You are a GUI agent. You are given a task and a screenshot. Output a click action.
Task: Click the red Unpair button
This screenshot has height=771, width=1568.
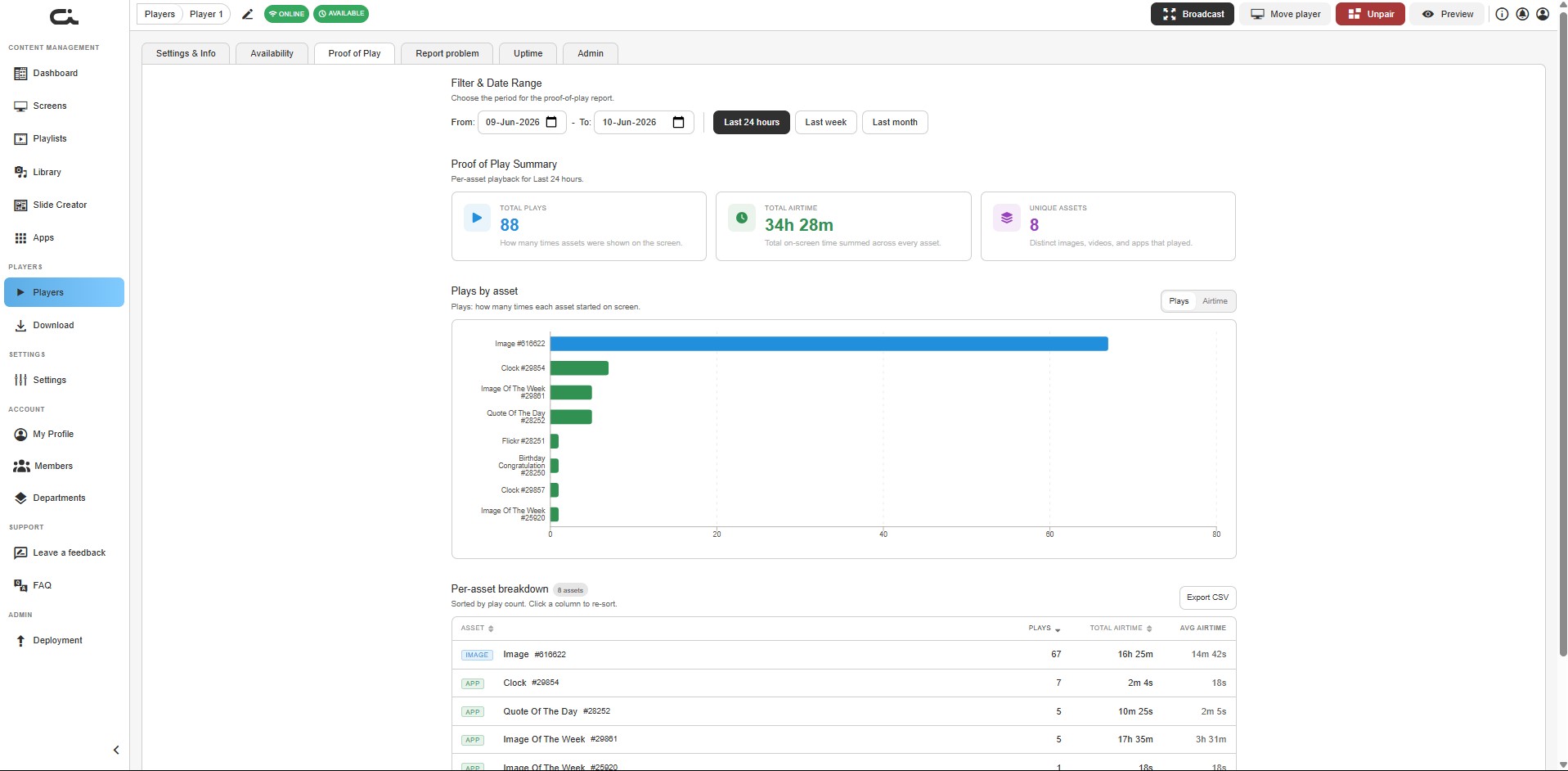1370,14
